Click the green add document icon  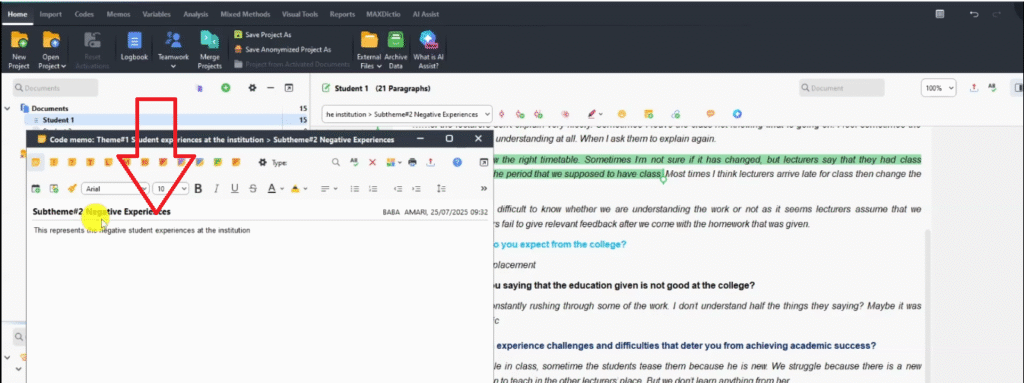[x=225, y=88]
